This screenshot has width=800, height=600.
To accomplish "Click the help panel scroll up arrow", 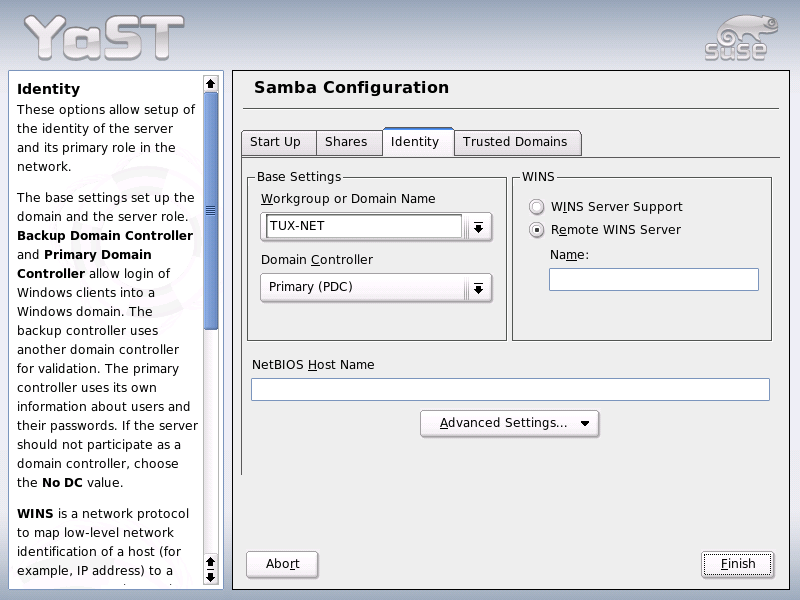I will pos(211,83).
